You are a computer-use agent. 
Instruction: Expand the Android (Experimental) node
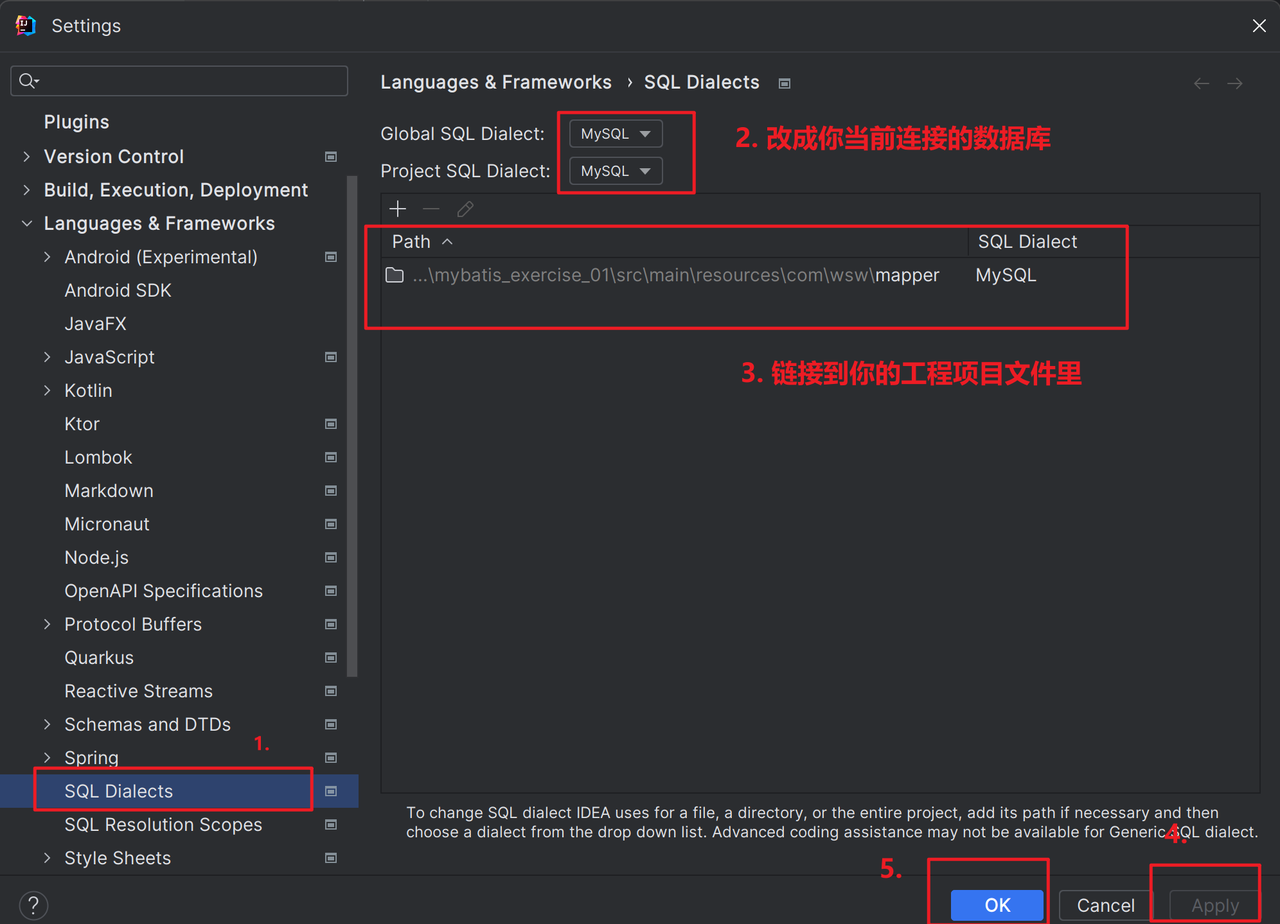(x=47, y=257)
